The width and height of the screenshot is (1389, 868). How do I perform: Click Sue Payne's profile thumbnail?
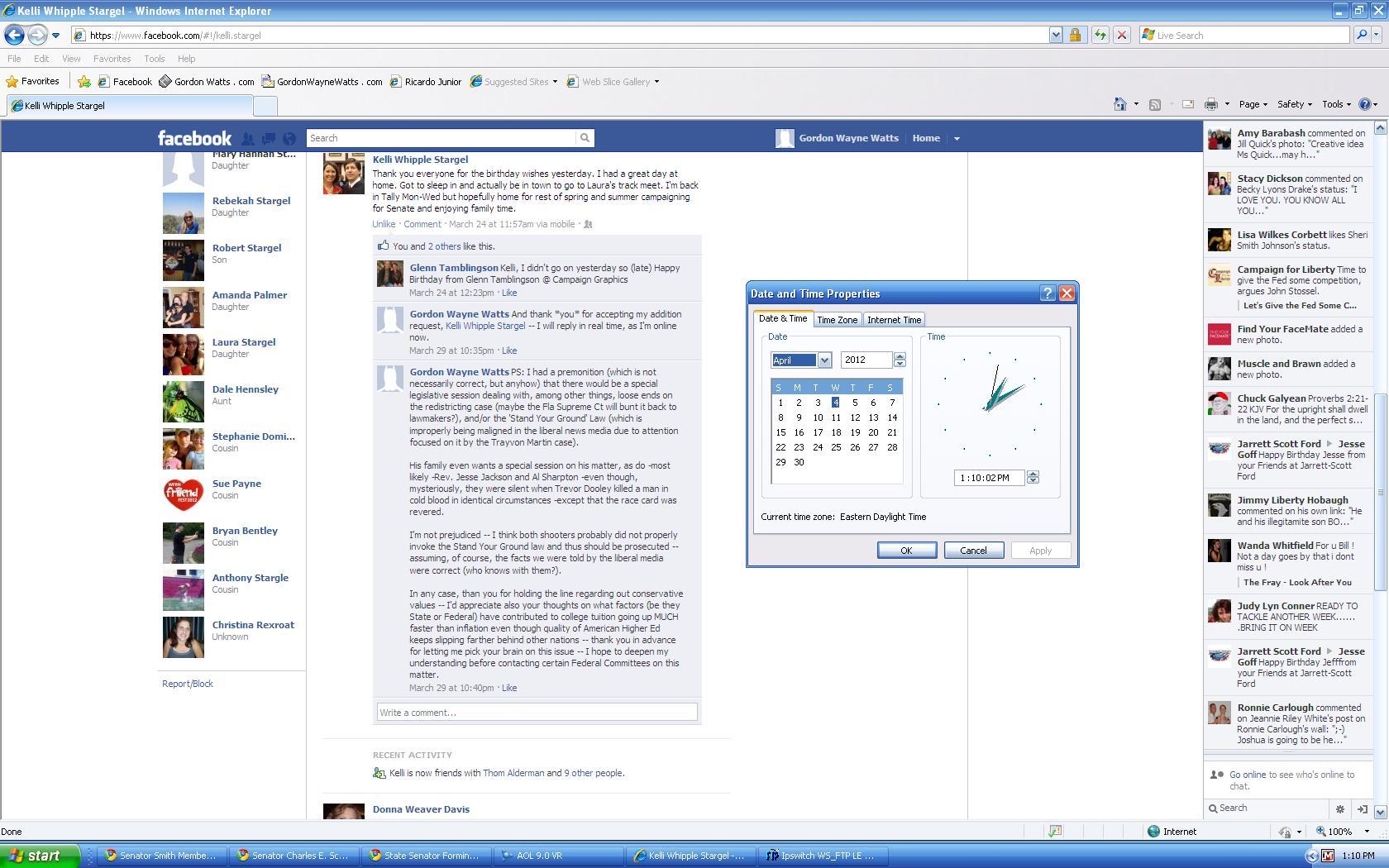click(x=183, y=495)
